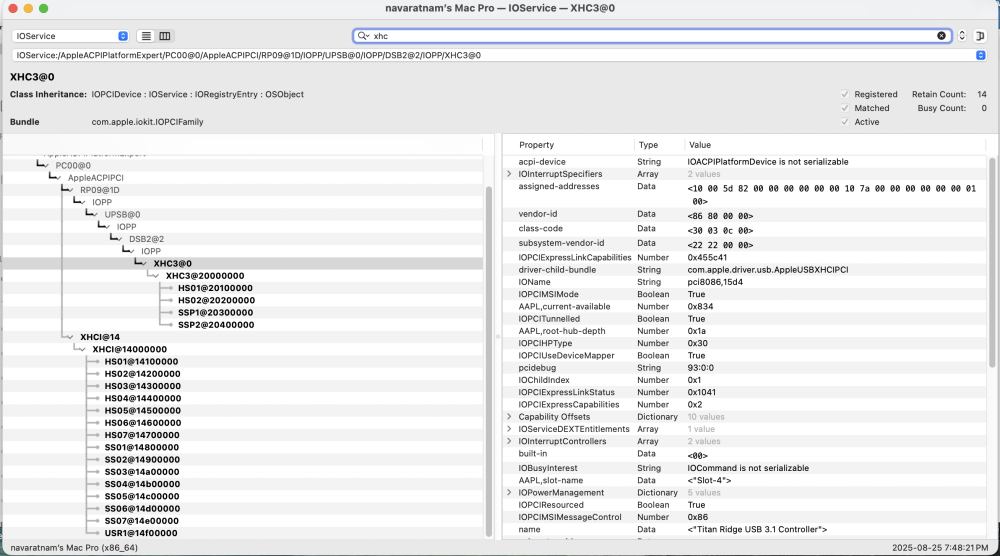Step through search results with arrows
The image size is (1000, 556).
click(x=962, y=36)
